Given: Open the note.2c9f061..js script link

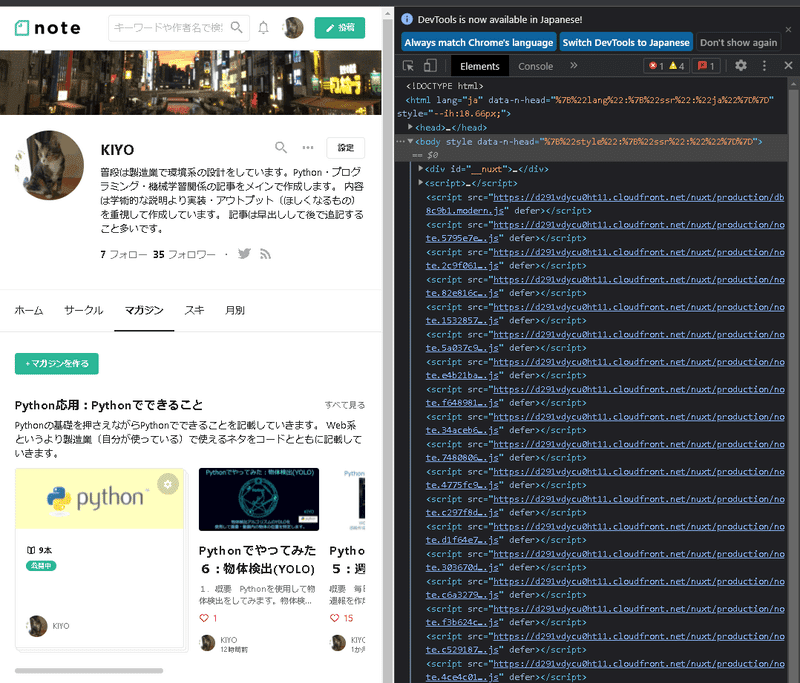Looking at the screenshot, I should [605, 259].
